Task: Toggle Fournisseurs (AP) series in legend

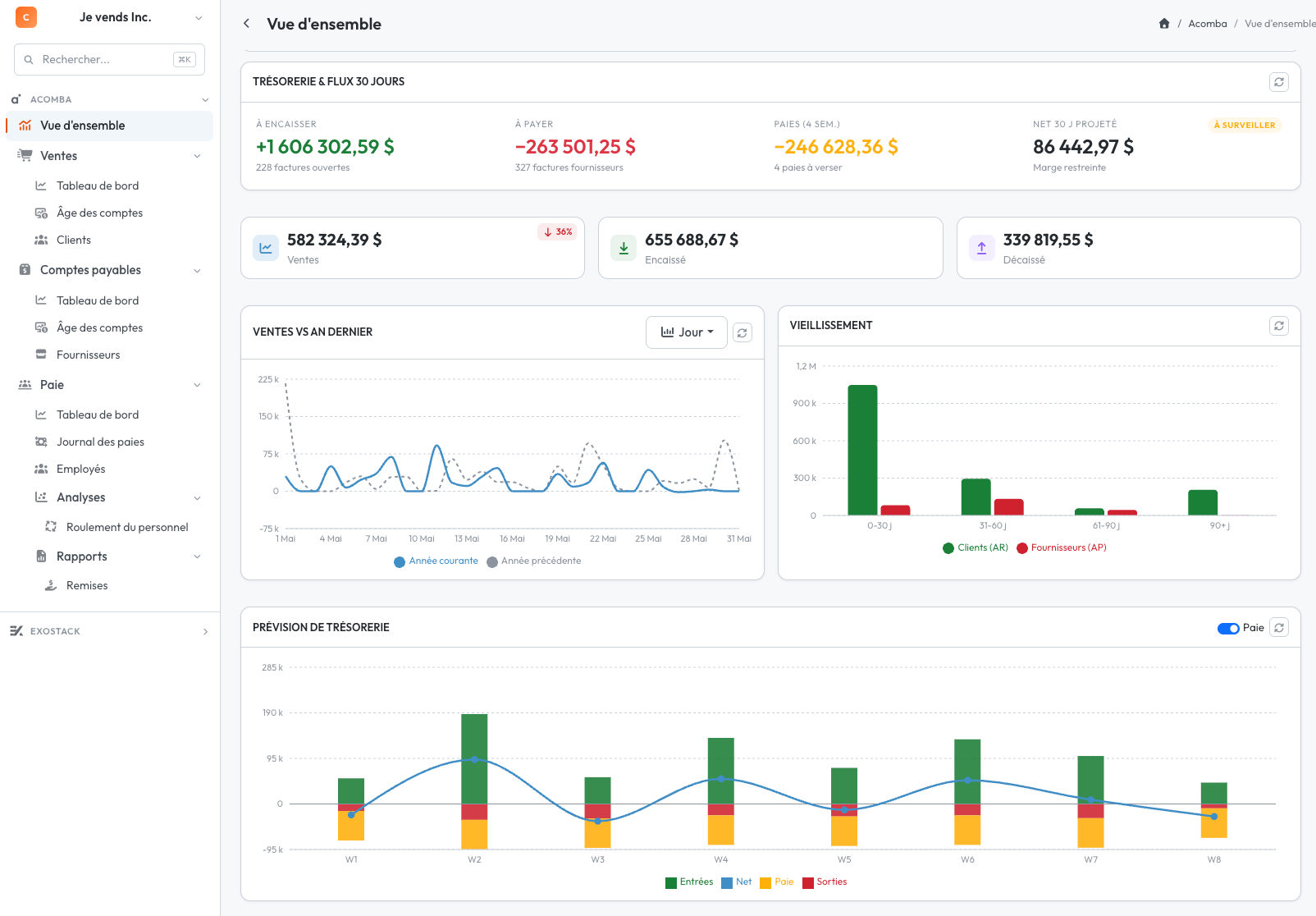Action: pyautogui.click(x=1062, y=548)
